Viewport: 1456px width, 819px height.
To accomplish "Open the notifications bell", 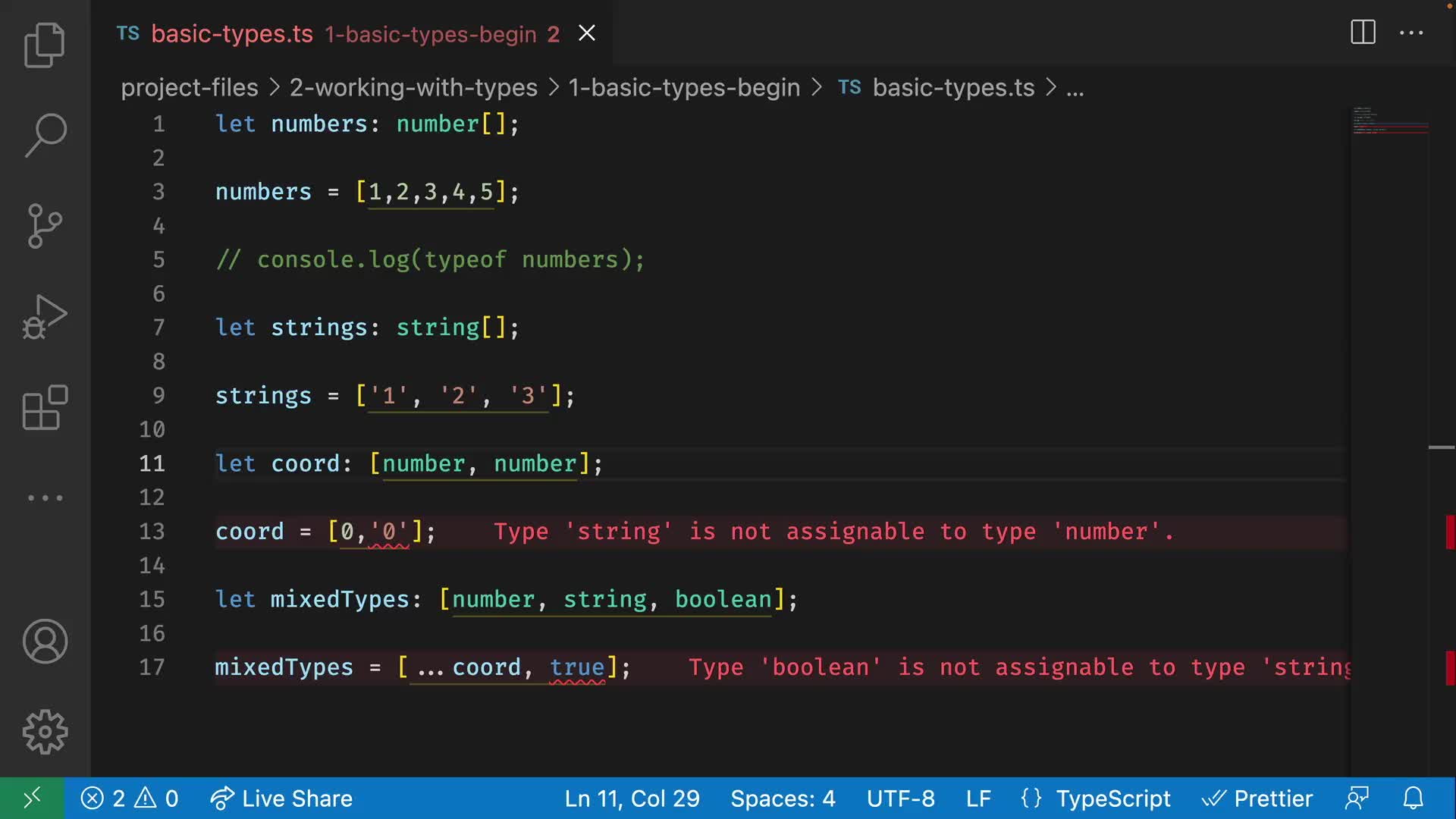I will click(x=1414, y=798).
